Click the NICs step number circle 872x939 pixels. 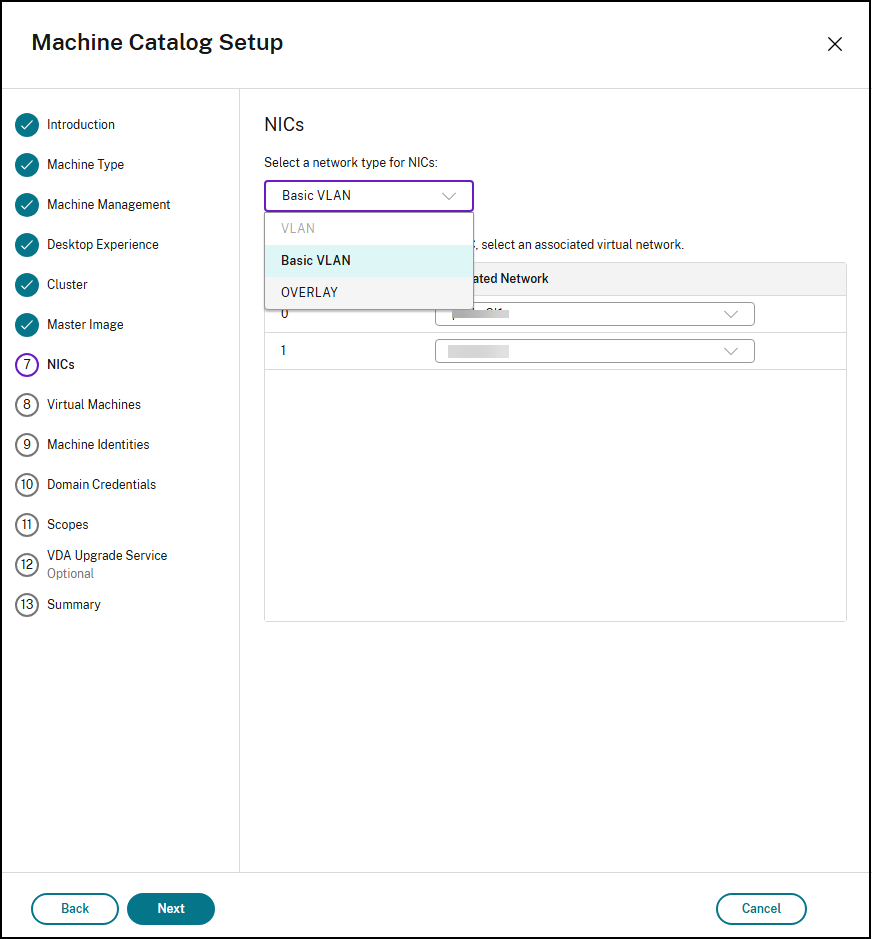[x=27, y=365]
